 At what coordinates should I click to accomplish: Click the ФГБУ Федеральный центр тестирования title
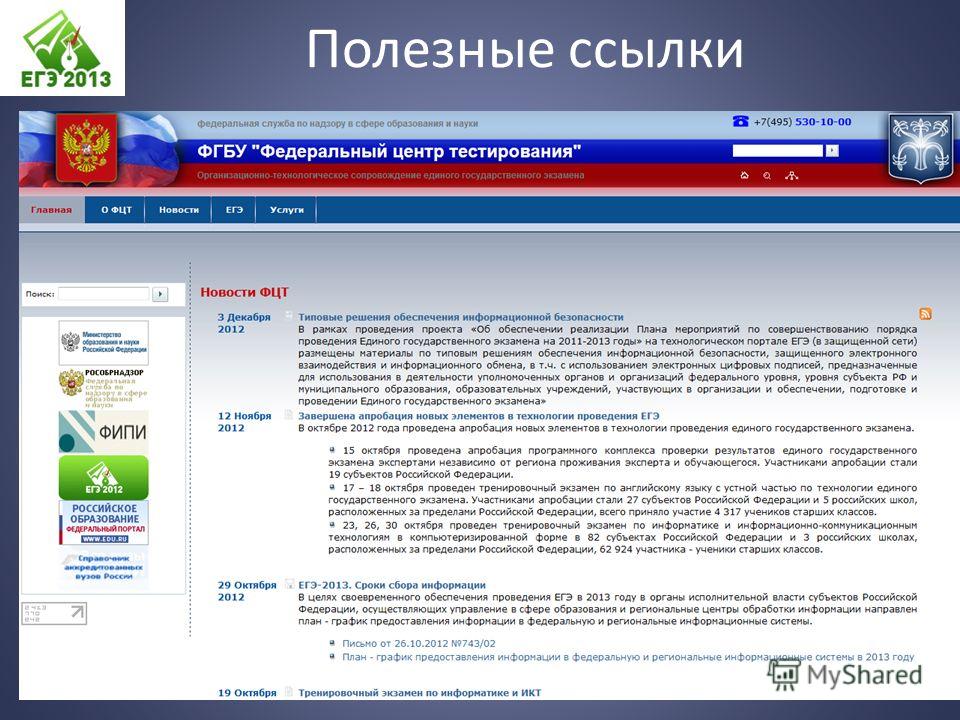(389, 151)
